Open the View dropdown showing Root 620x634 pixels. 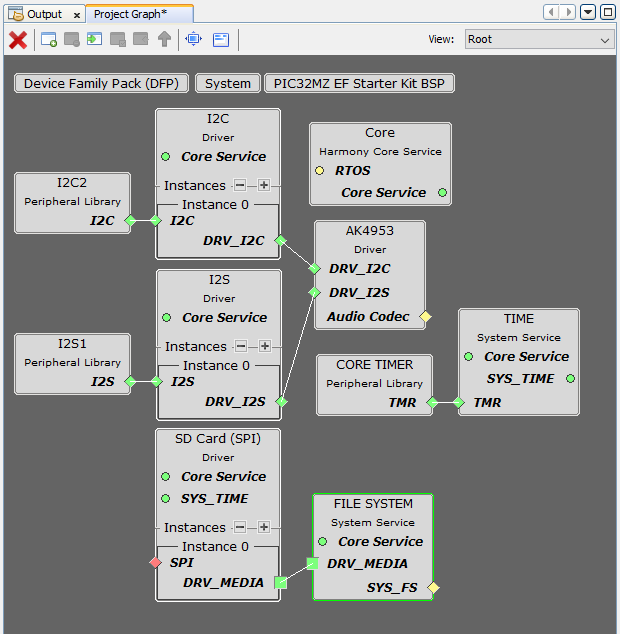click(x=538, y=40)
